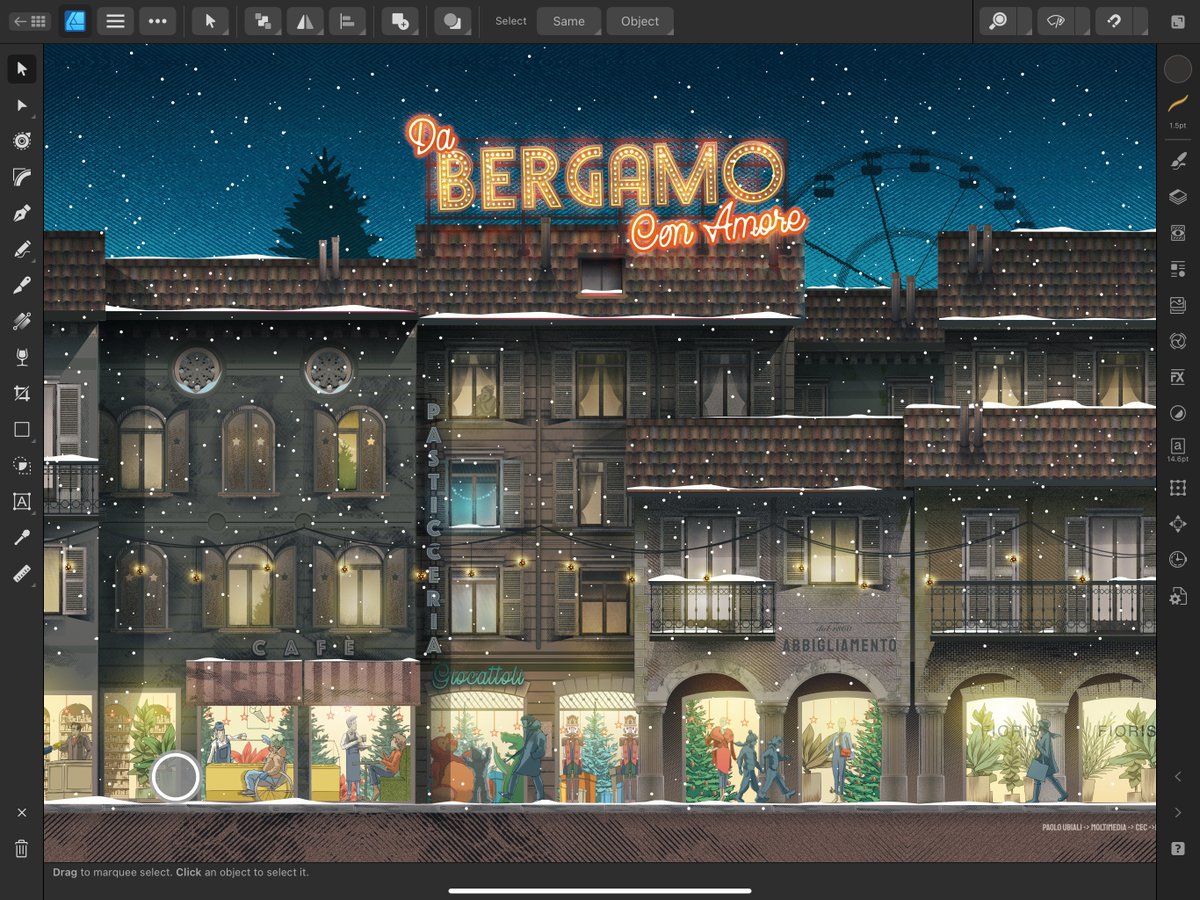Open the Text studio 14.6pt
The image size is (1200, 900).
click(x=1178, y=450)
